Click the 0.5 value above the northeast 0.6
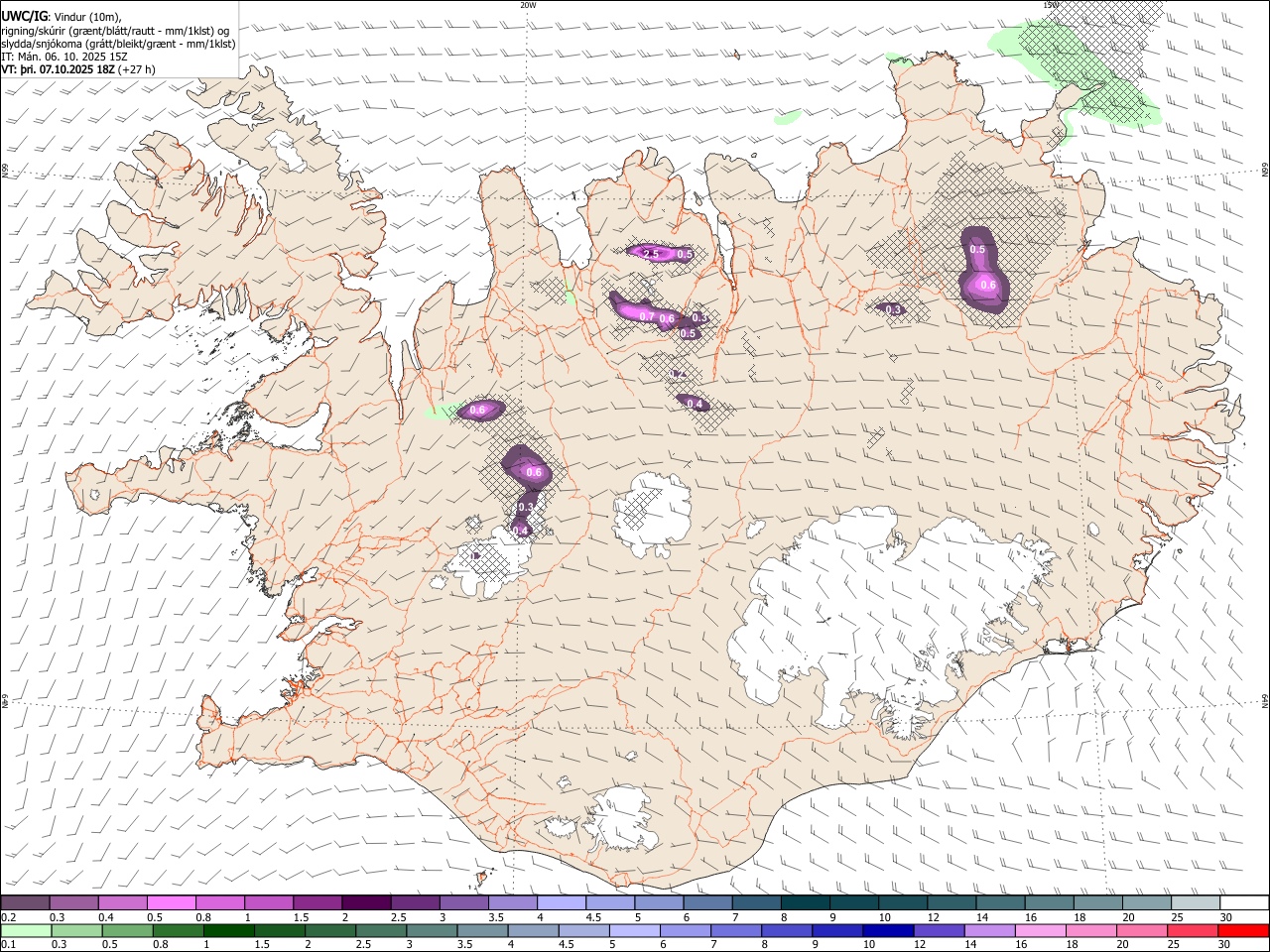This screenshot has width=1270, height=952. click(977, 250)
